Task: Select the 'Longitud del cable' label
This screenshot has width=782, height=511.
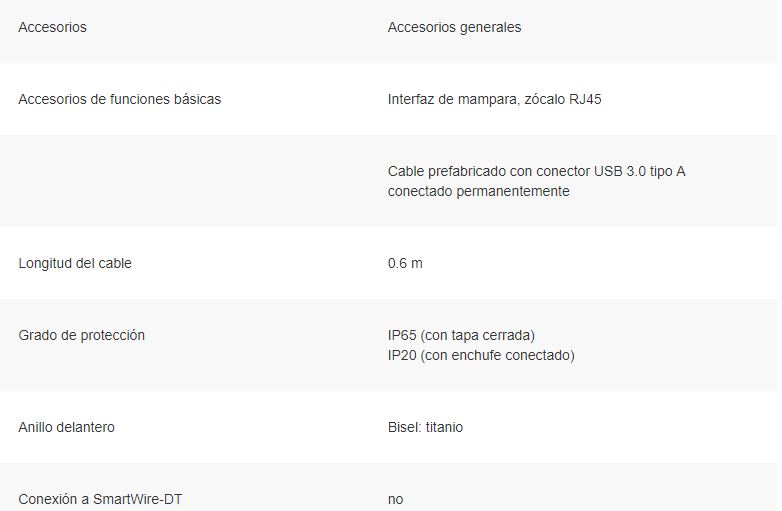Action: (x=75, y=263)
